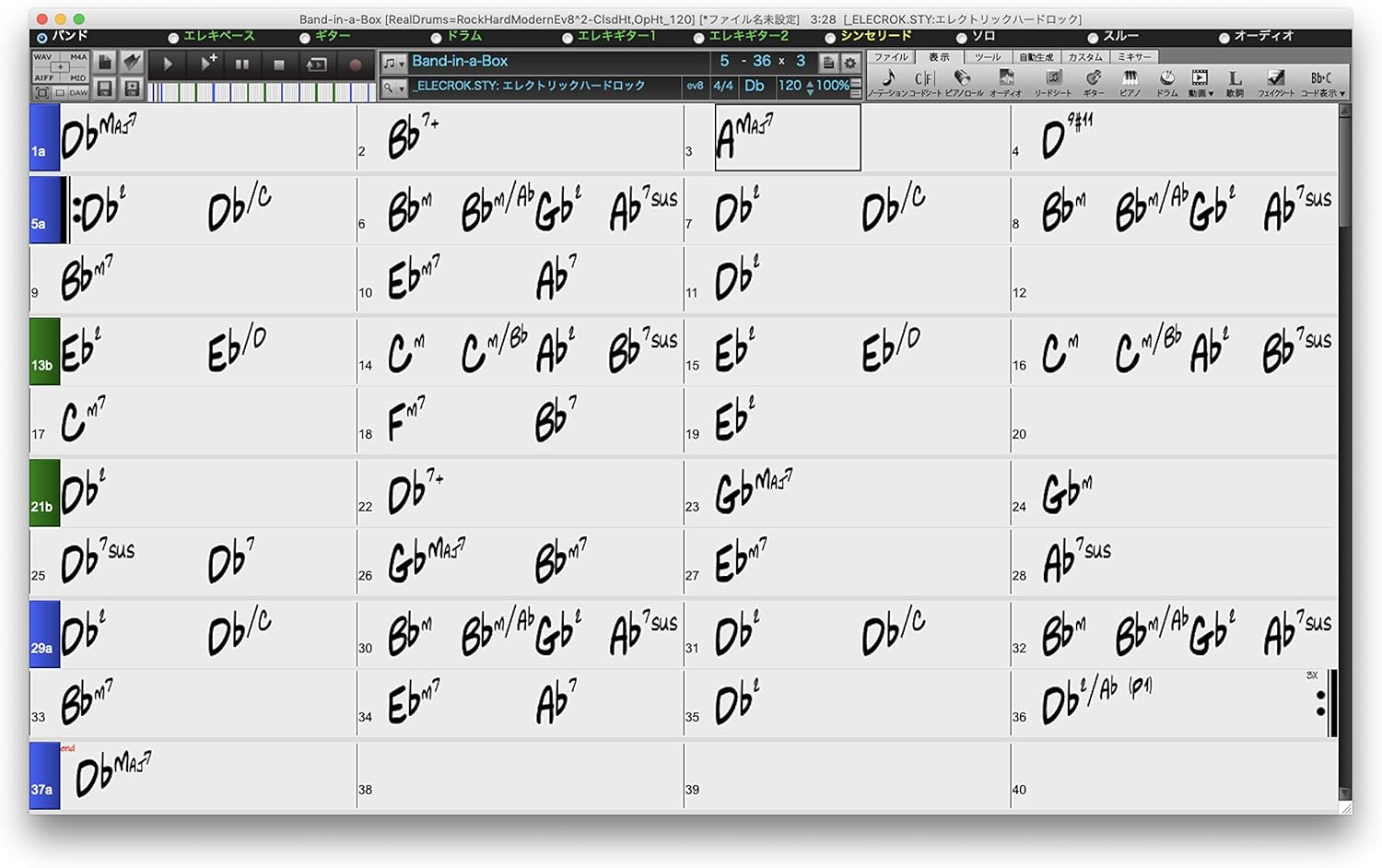
Task: Click the song settings gear icon
Action: click(850, 63)
